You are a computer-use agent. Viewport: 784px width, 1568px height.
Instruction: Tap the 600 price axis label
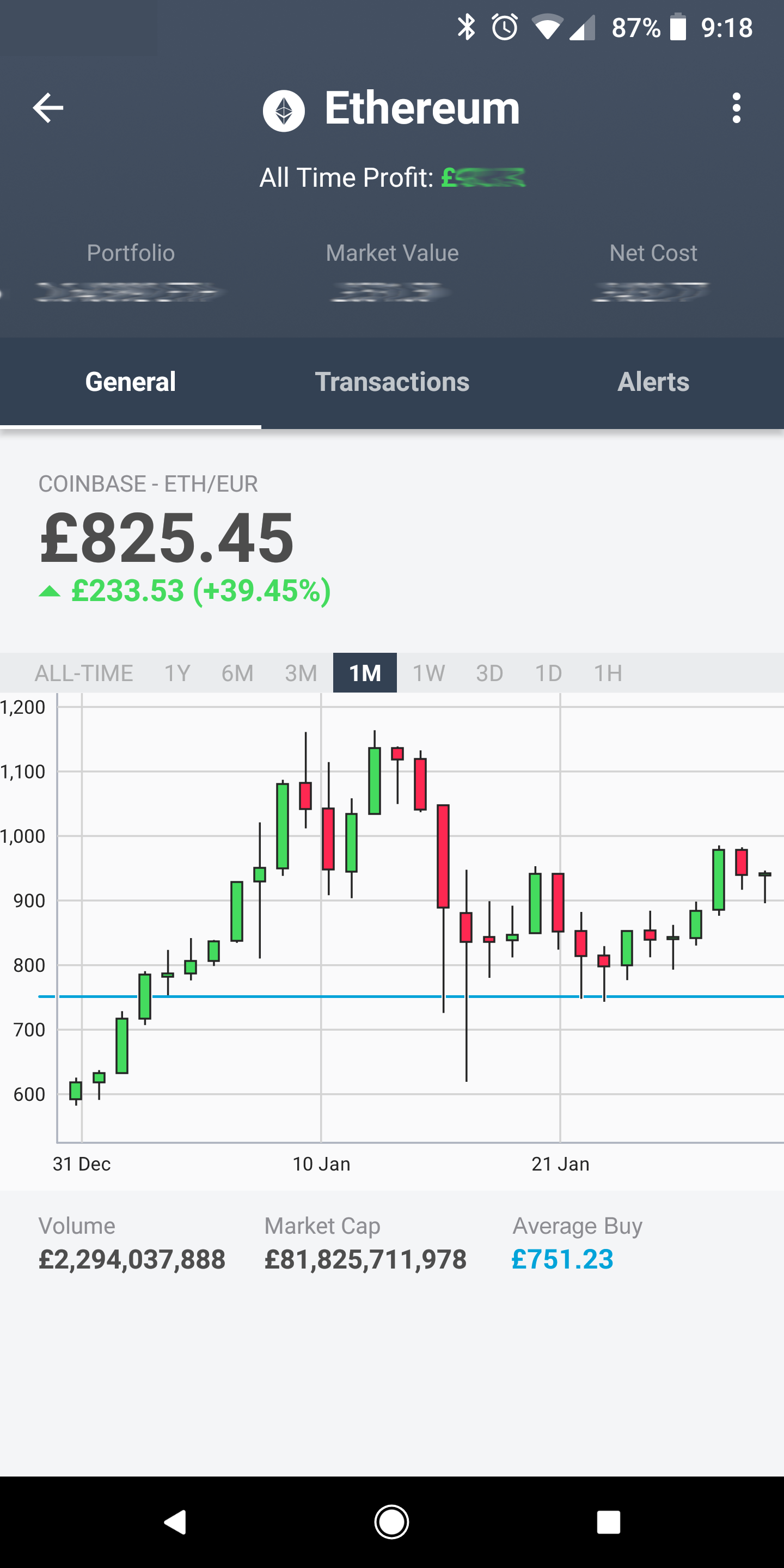[x=29, y=1094]
